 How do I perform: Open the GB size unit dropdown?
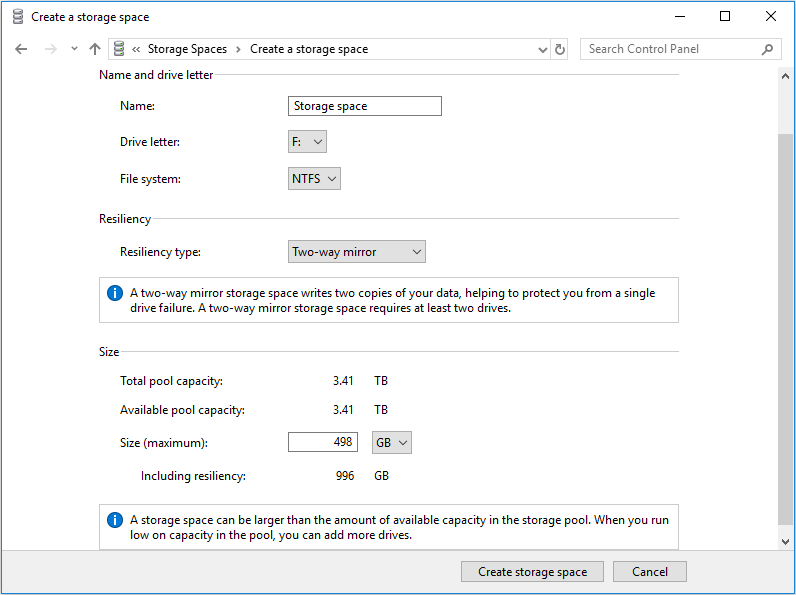(x=391, y=443)
